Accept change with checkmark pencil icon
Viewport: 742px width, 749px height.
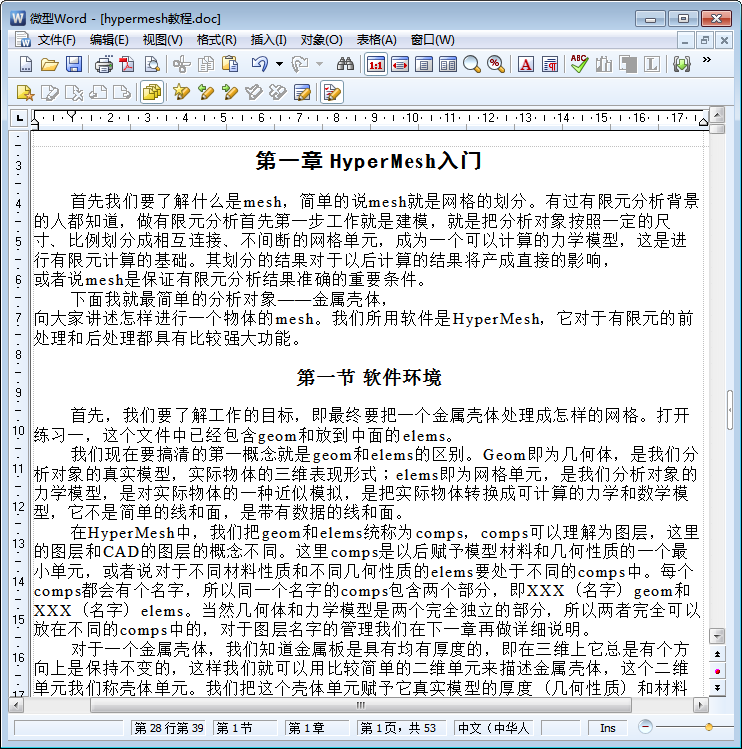point(254,92)
